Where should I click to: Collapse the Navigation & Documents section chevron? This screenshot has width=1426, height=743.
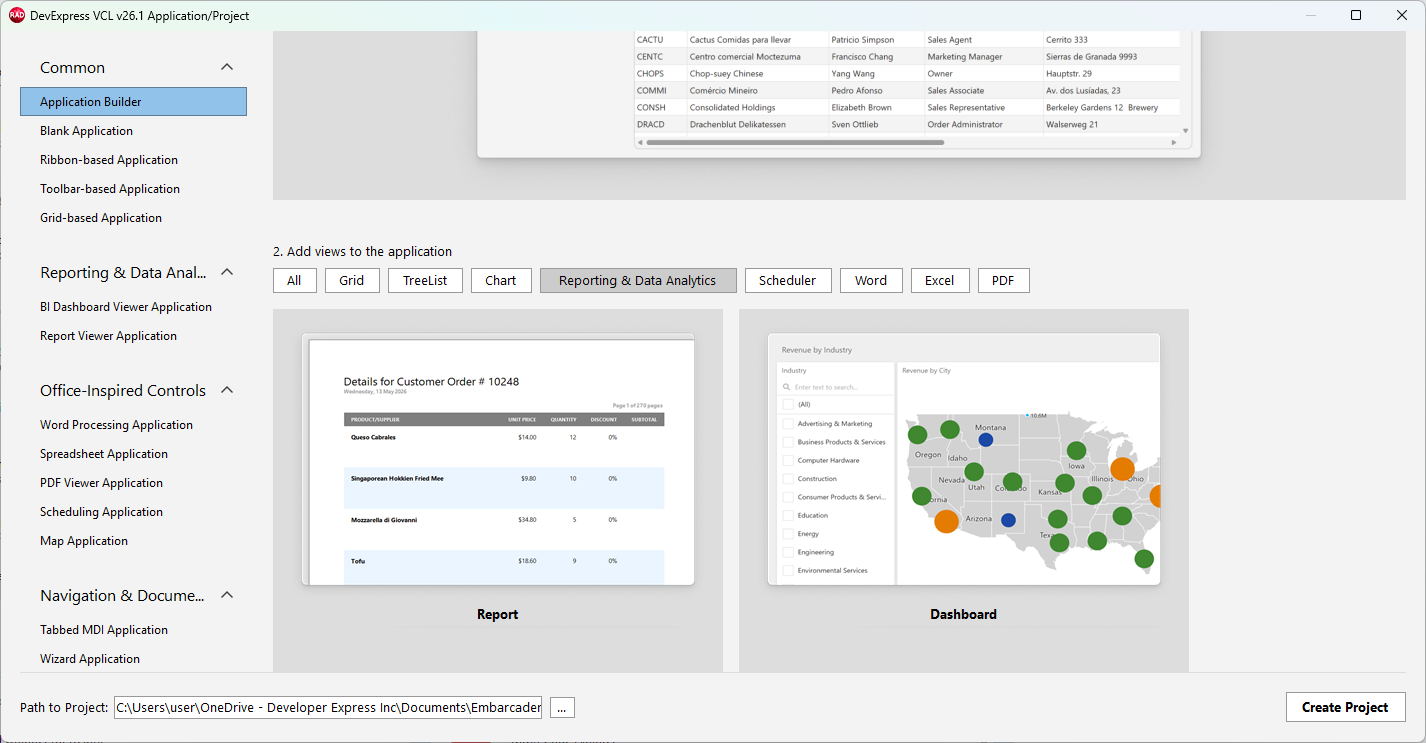(x=227, y=595)
